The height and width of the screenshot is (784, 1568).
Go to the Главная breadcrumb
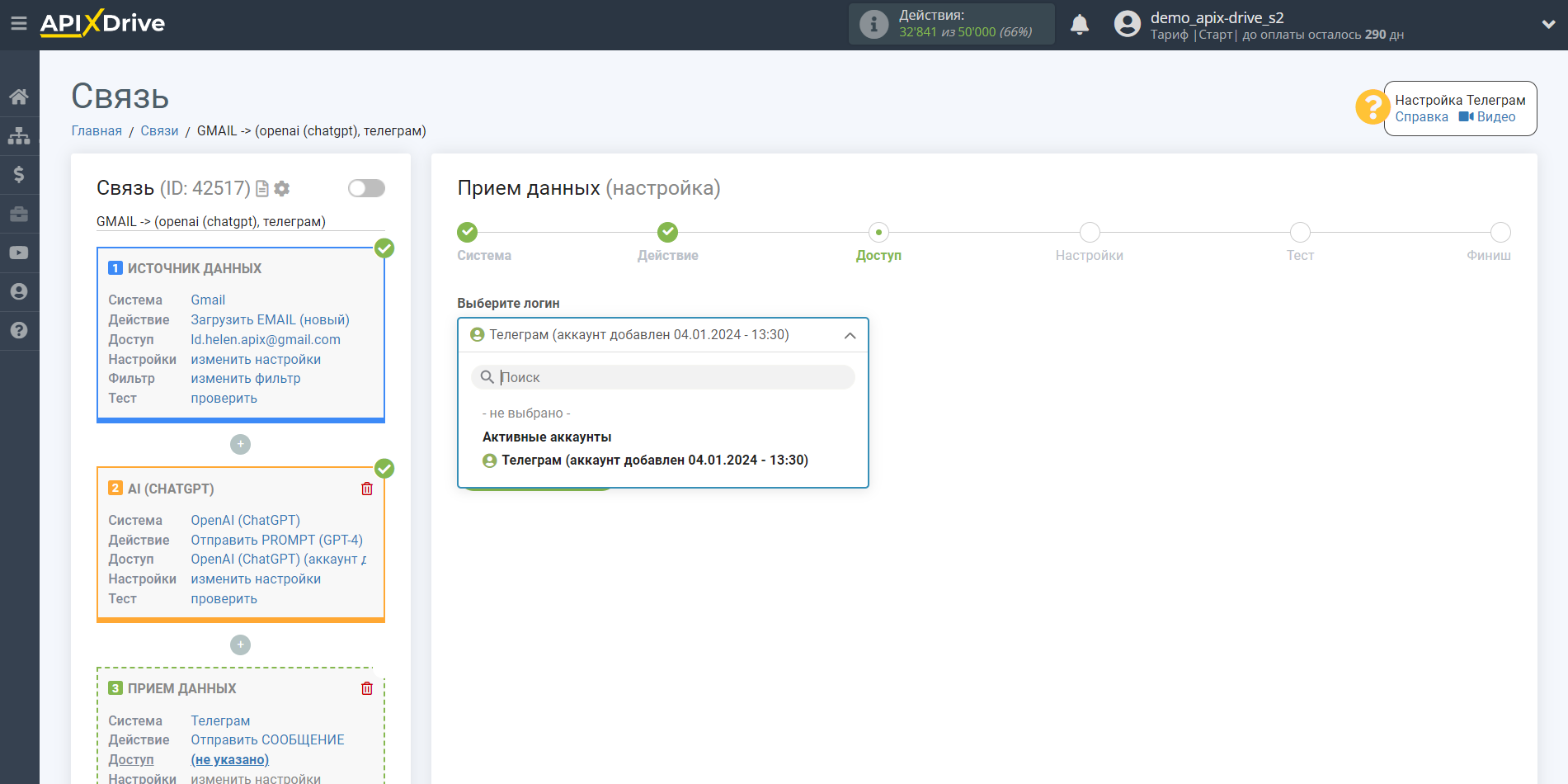pyautogui.click(x=97, y=130)
